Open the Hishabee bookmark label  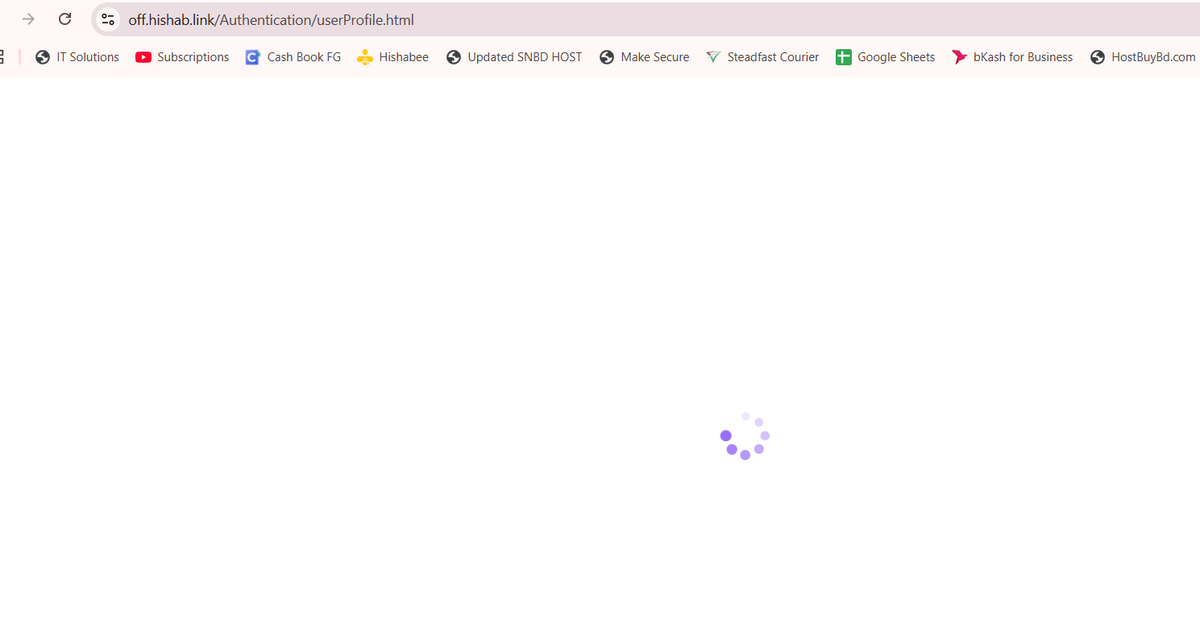click(403, 57)
